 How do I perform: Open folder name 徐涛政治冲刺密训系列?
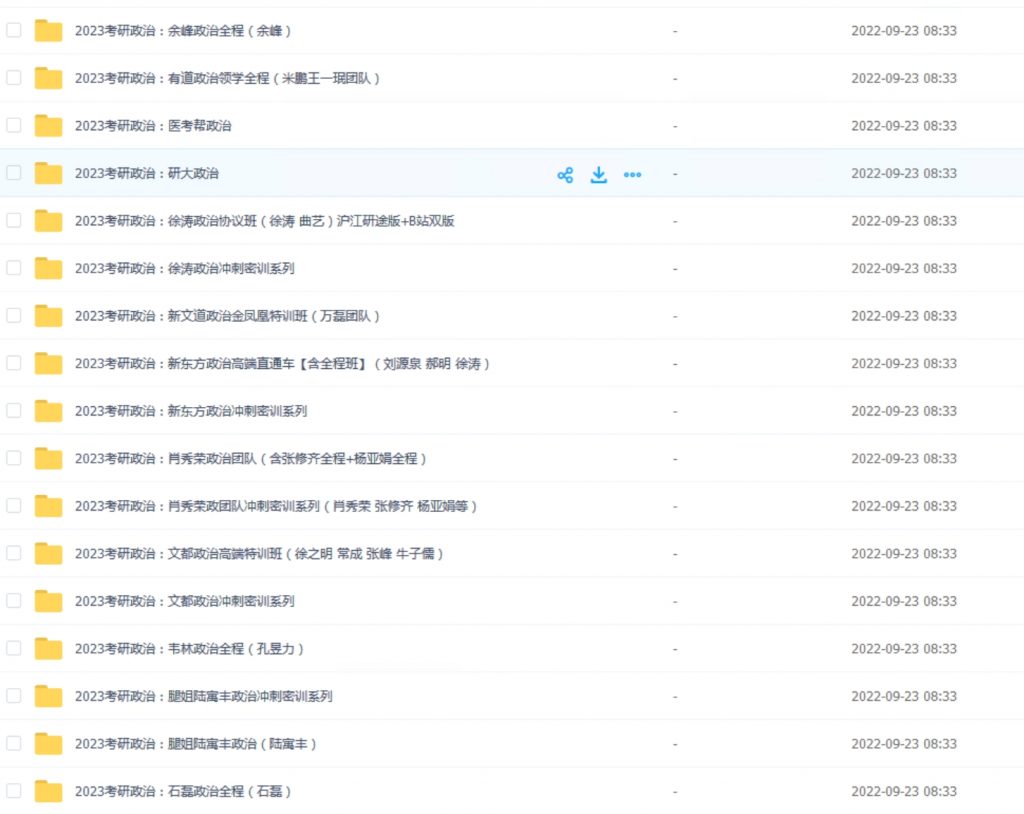185,269
